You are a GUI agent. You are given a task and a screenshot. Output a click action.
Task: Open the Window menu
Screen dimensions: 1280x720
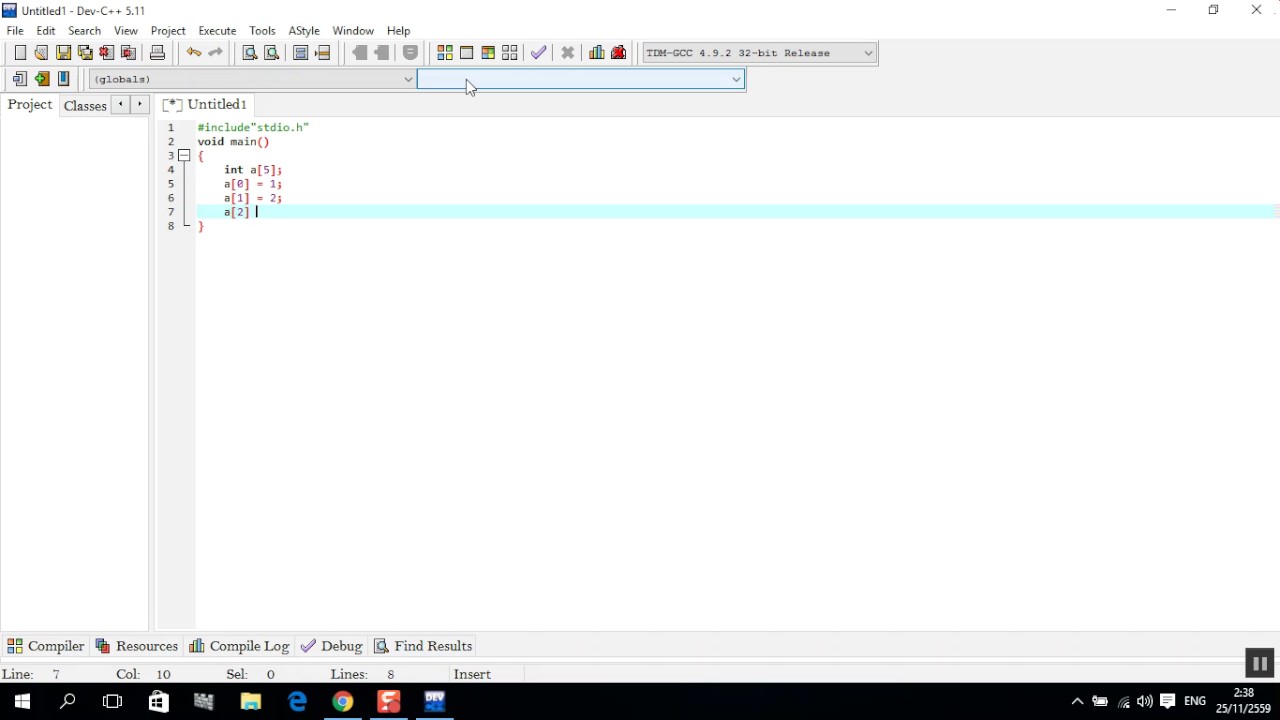point(353,31)
